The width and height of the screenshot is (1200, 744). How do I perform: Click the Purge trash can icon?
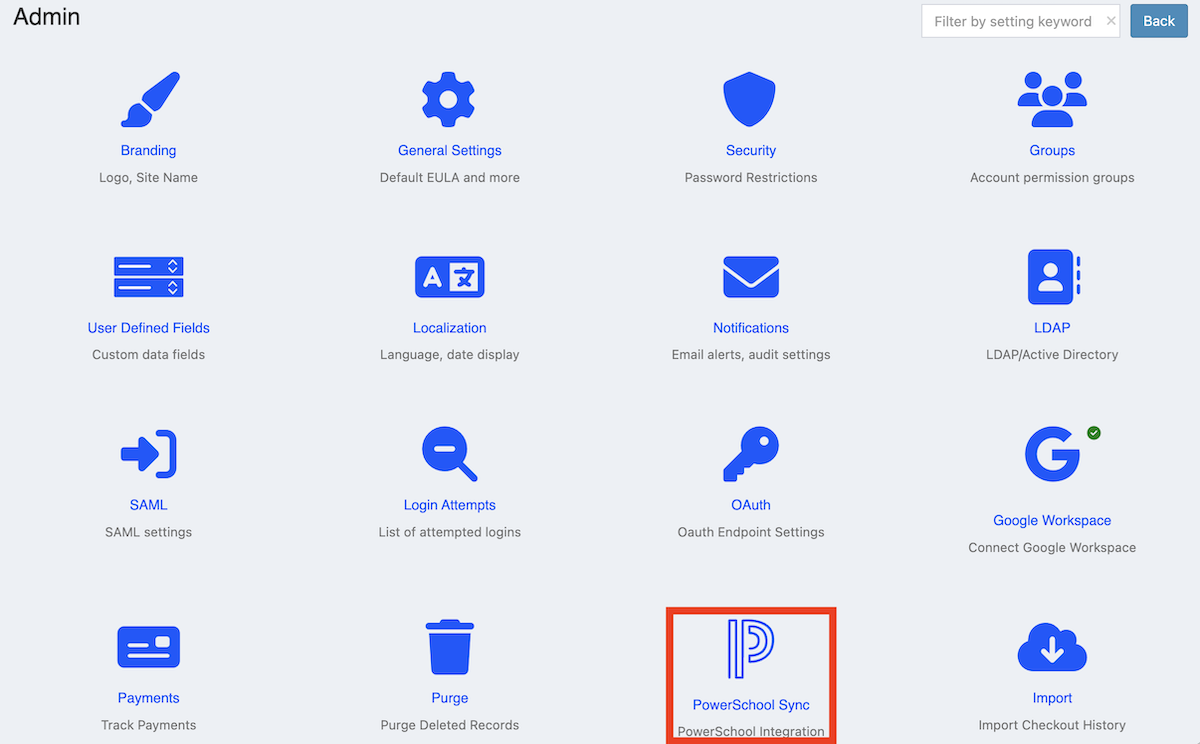tap(449, 647)
